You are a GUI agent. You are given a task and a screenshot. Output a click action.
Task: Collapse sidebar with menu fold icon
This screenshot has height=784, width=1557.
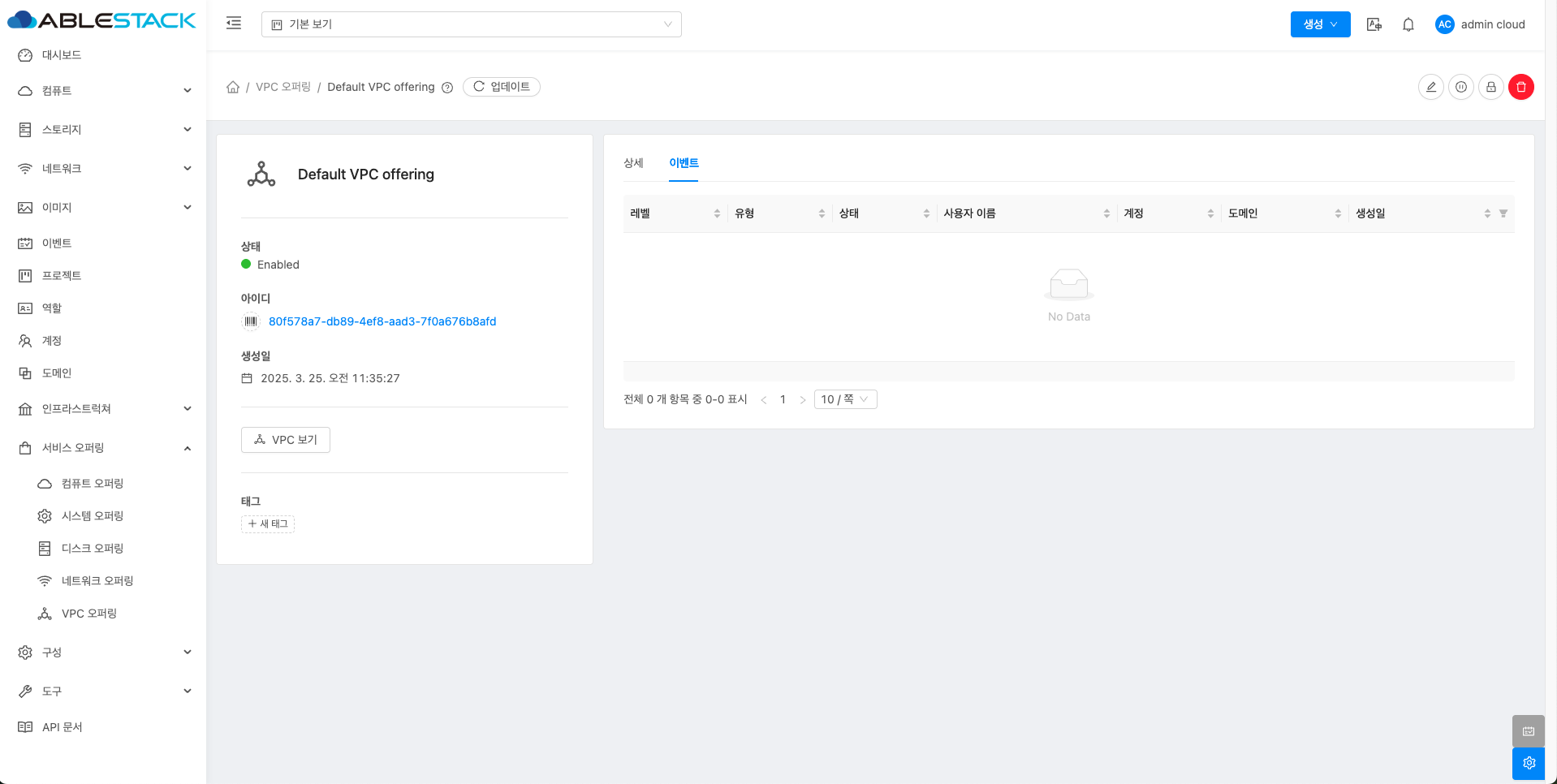pyautogui.click(x=234, y=24)
